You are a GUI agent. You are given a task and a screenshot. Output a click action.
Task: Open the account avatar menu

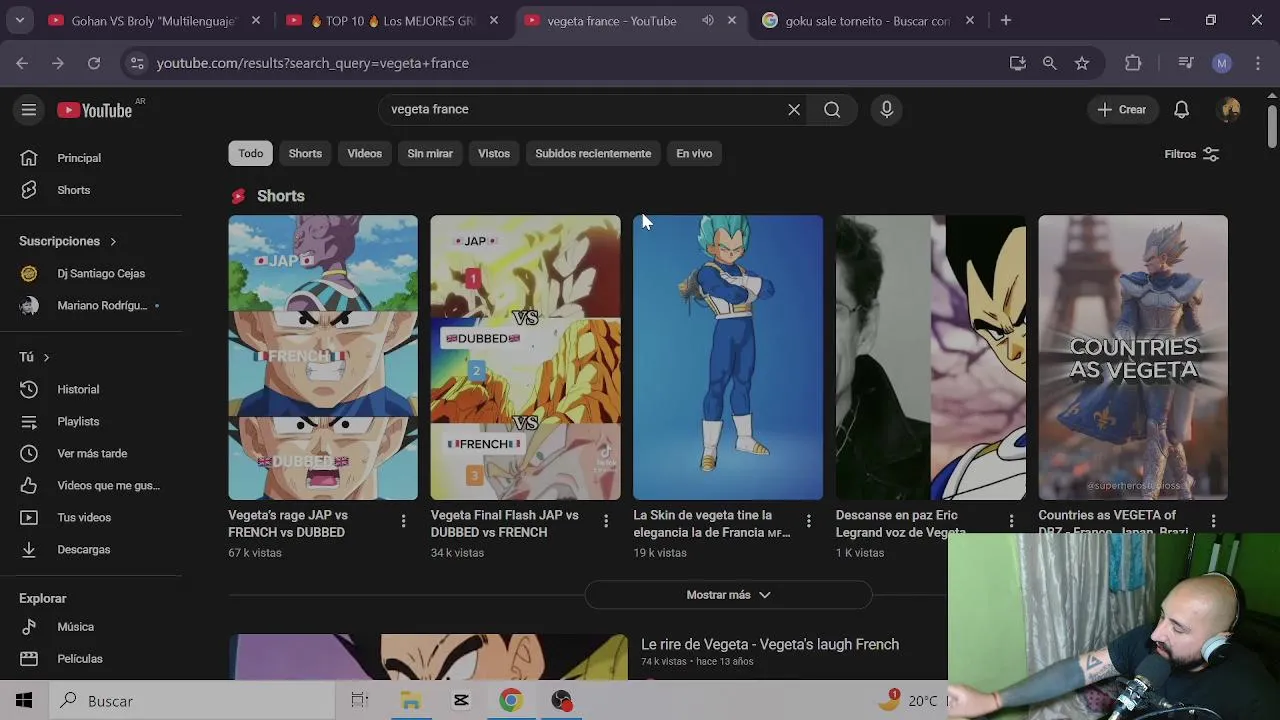1230,110
